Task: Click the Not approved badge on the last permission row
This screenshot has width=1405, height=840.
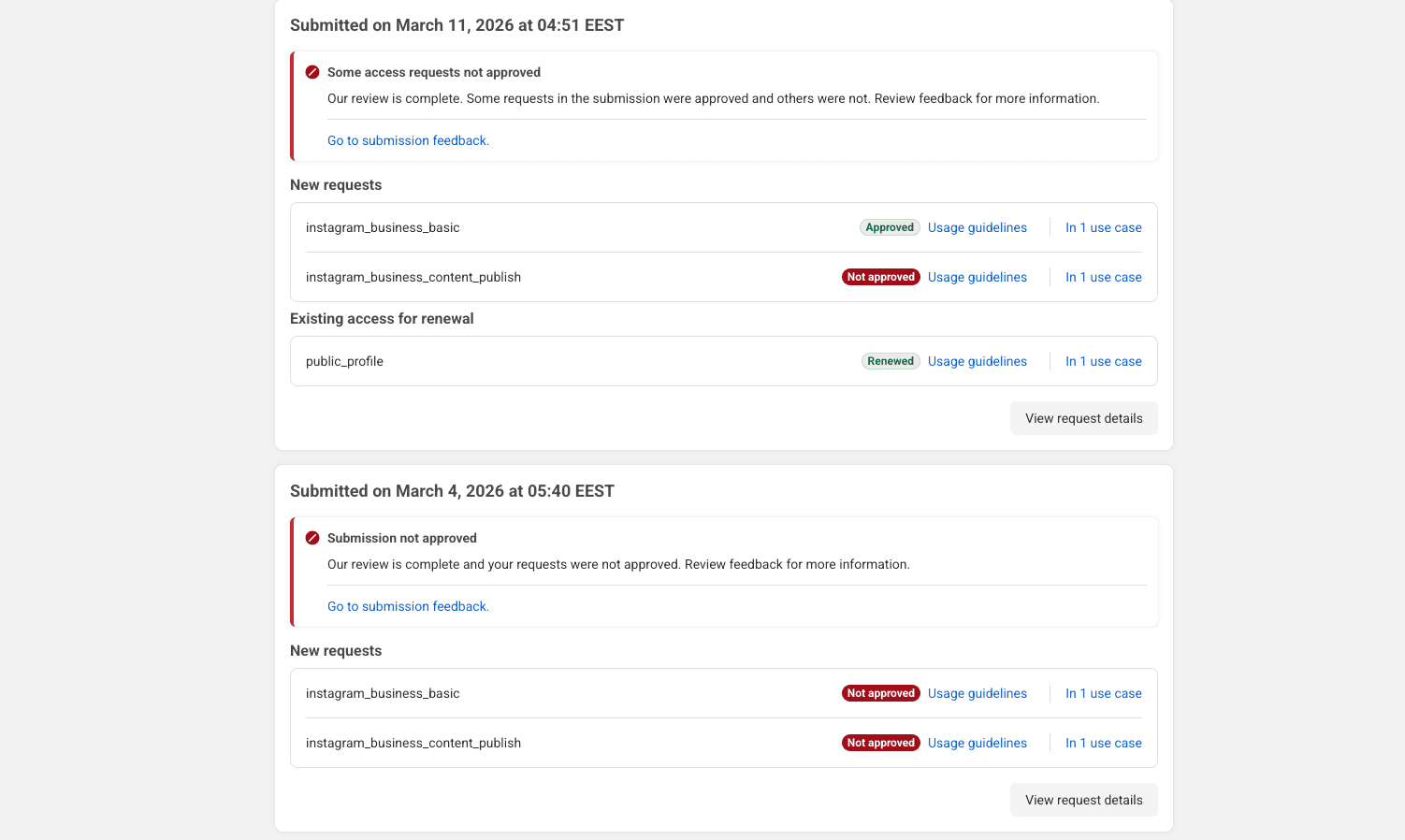Action: (880, 742)
